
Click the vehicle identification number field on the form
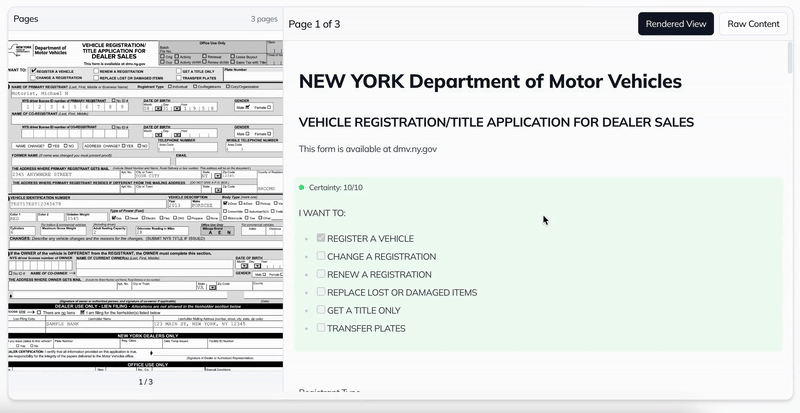(87, 204)
